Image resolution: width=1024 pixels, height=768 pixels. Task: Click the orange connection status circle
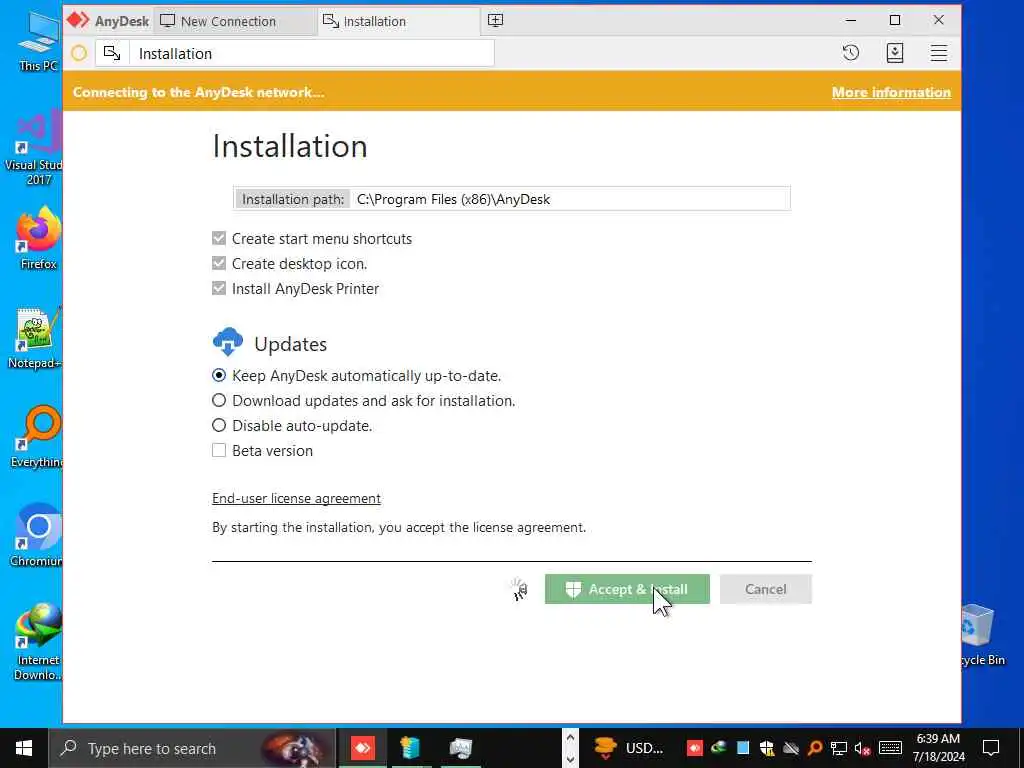79,53
